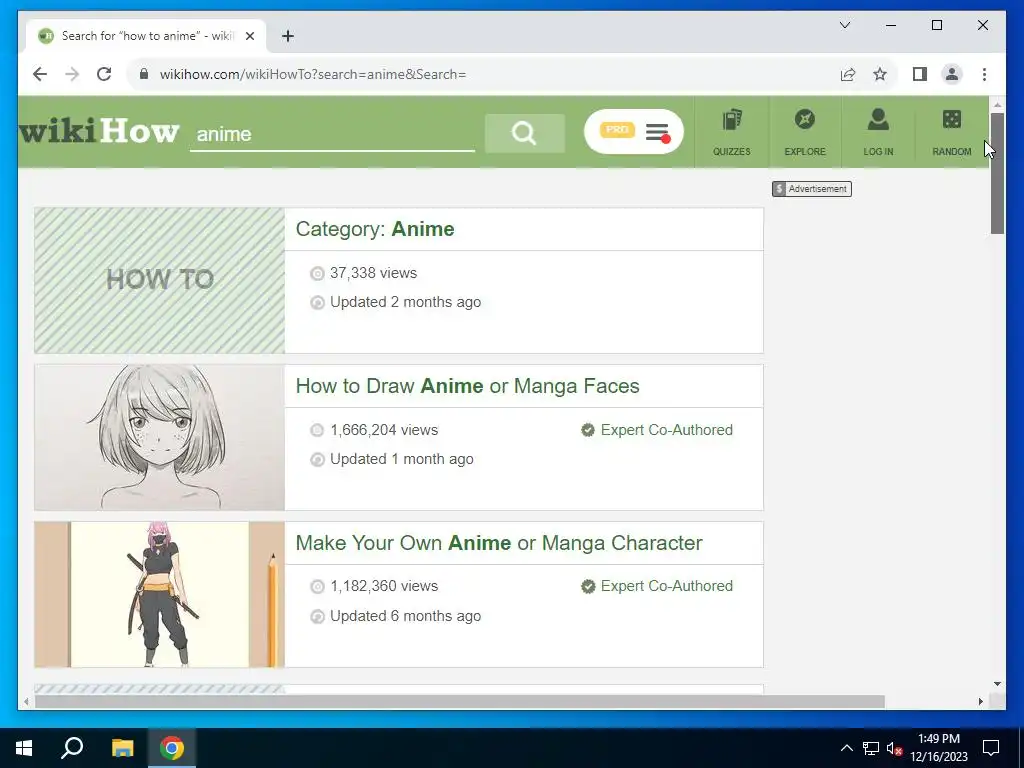Click the site padlock icon
The image size is (1024, 768).
(144, 74)
